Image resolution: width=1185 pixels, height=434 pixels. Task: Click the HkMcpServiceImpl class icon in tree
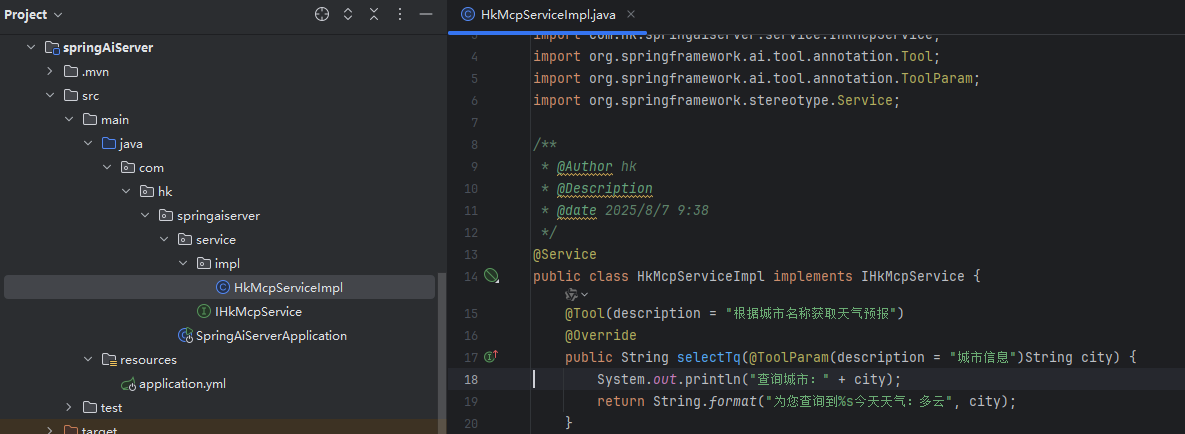click(222, 287)
